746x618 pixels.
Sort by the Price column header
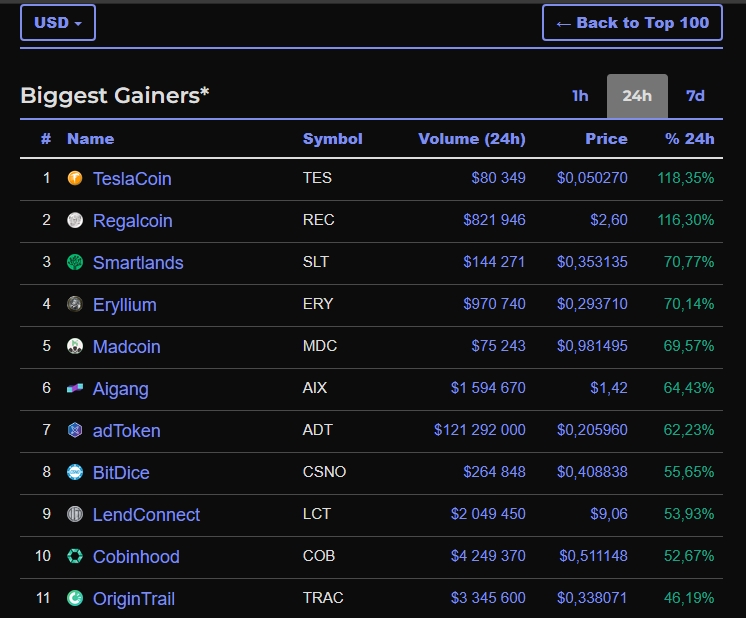pos(606,139)
